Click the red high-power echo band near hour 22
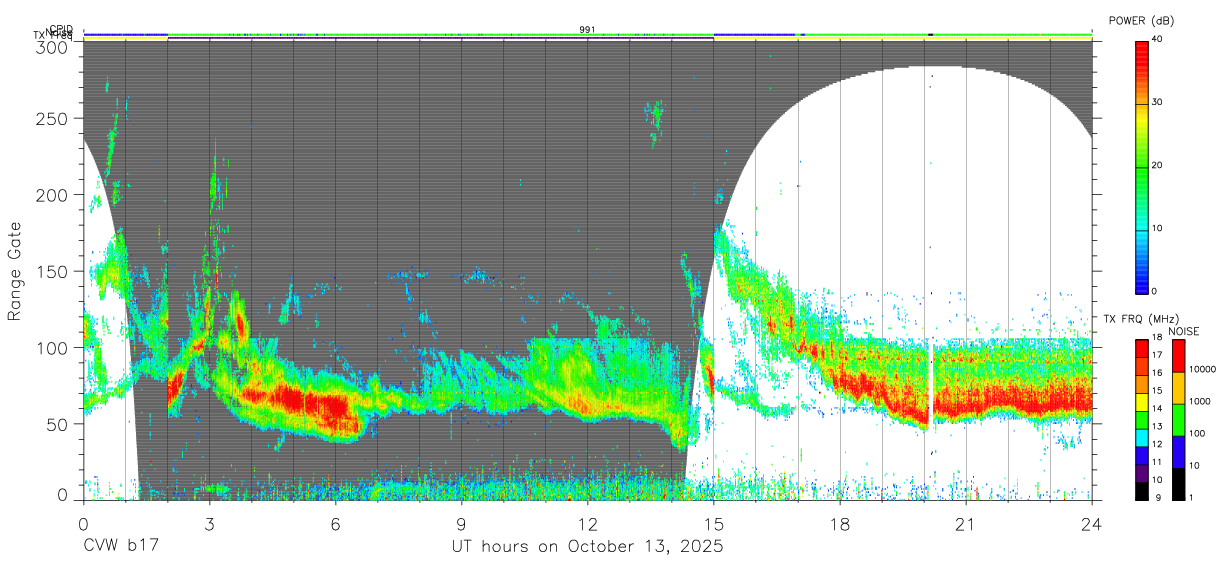The image size is (1228, 567). pos(1010,402)
